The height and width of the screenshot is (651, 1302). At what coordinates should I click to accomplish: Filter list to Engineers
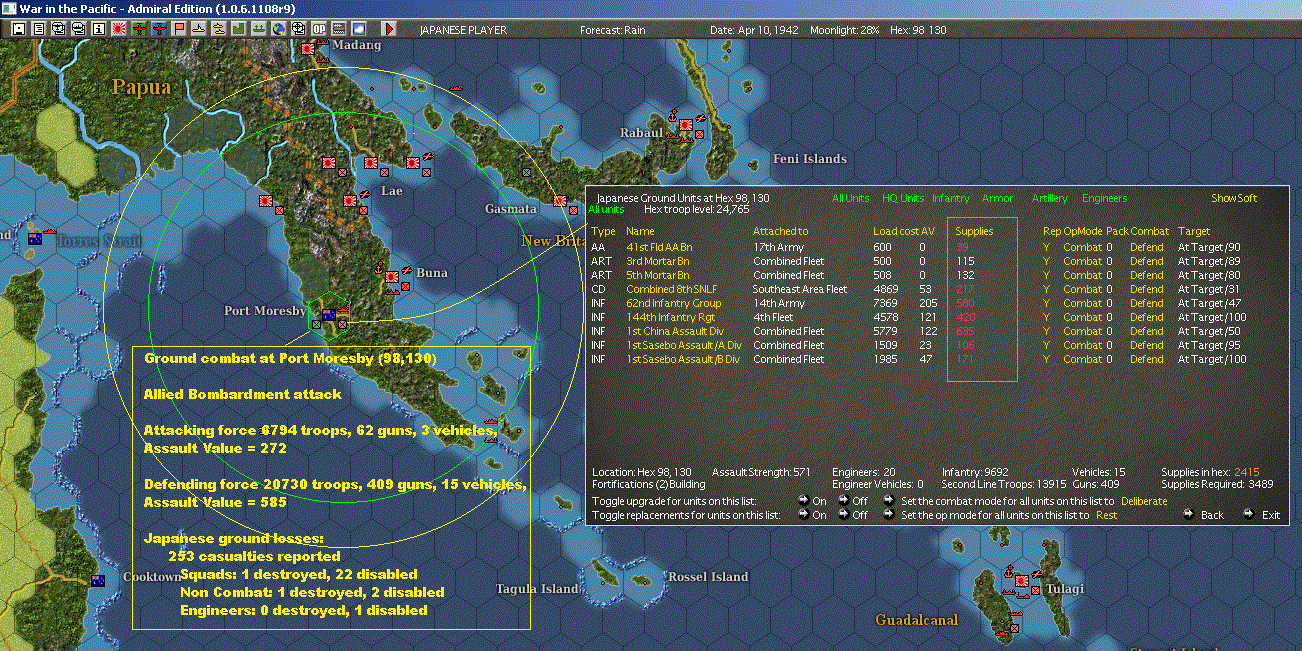1104,198
